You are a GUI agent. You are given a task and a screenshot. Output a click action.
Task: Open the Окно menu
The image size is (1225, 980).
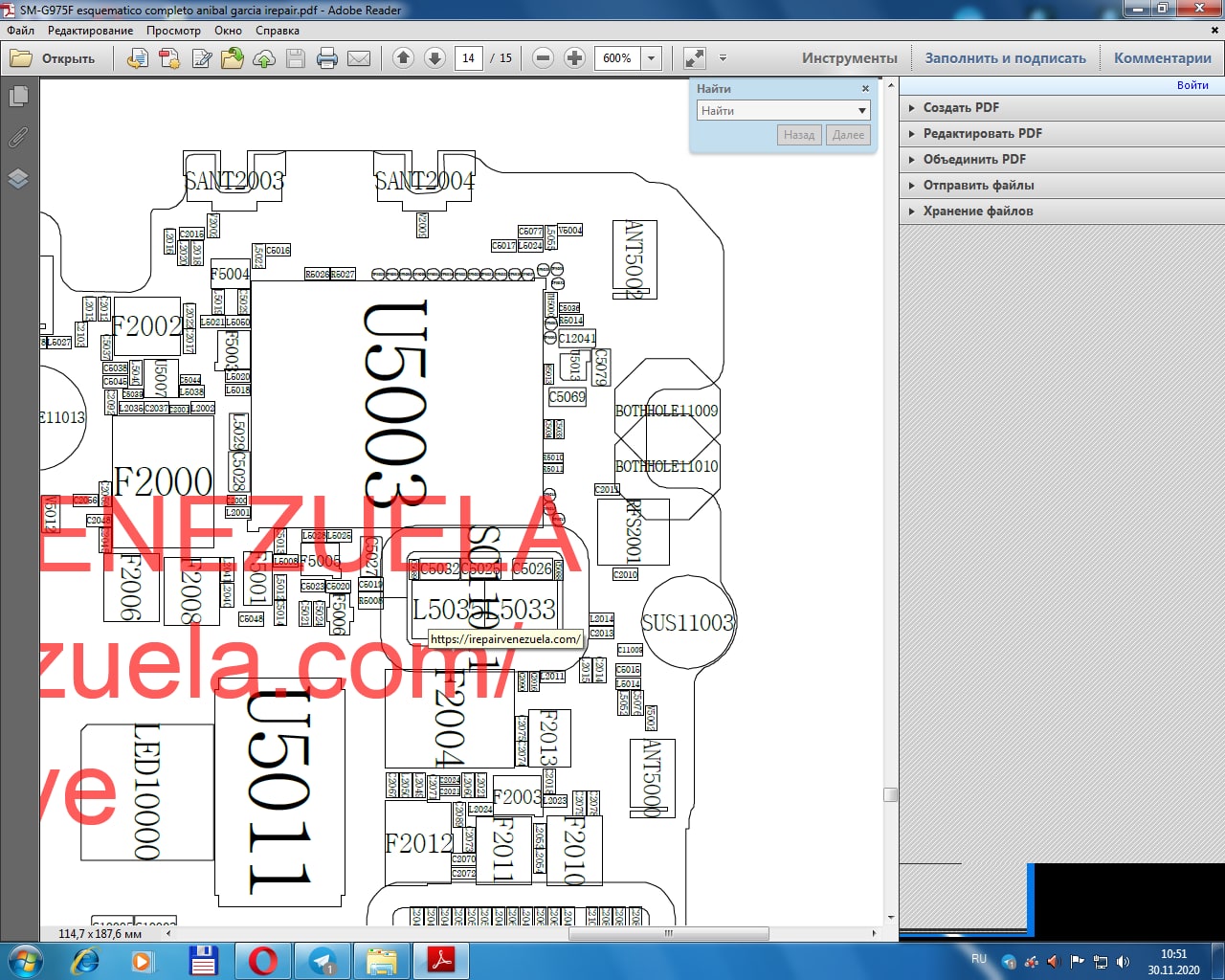pyautogui.click(x=228, y=31)
